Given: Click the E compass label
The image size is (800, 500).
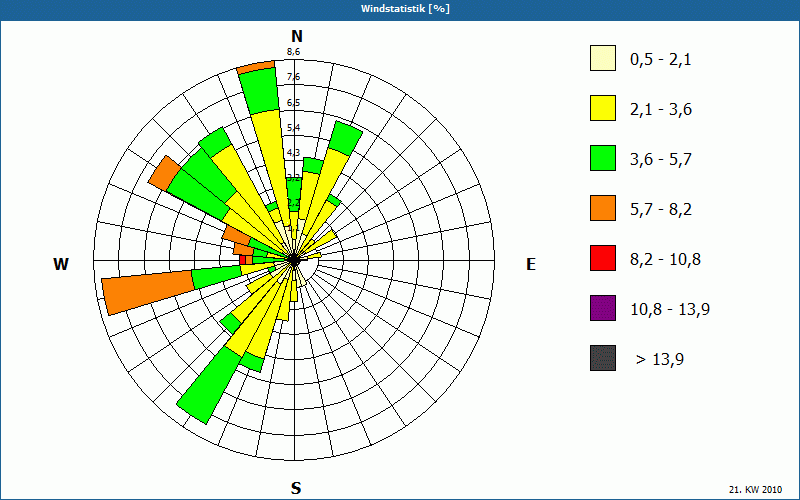Looking at the screenshot, I should click(531, 264).
